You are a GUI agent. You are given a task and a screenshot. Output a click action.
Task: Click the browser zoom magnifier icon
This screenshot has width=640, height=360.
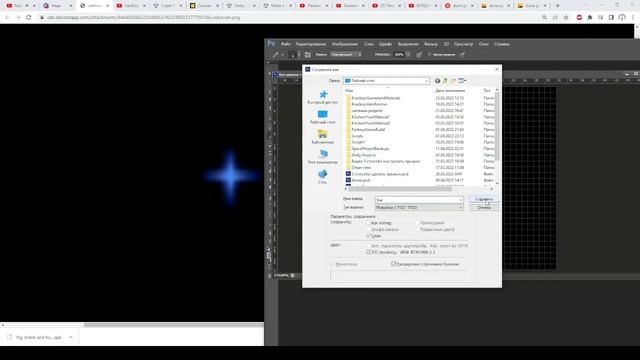(x=544, y=18)
